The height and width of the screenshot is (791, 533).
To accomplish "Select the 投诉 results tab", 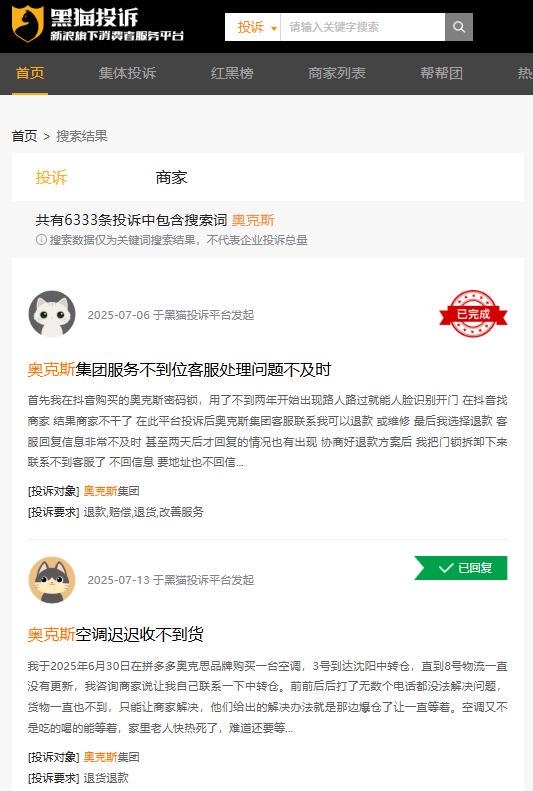I will pyautogui.click(x=51, y=177).
